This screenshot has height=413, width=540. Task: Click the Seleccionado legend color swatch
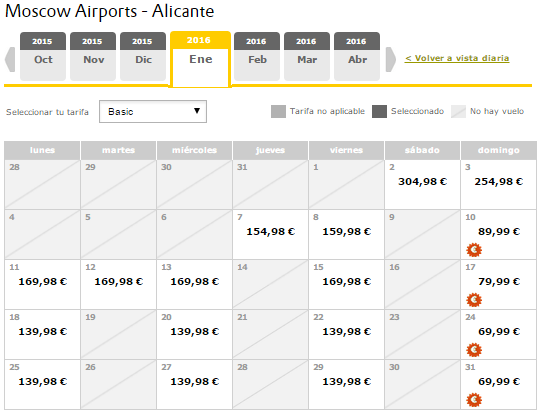(379, 112)
